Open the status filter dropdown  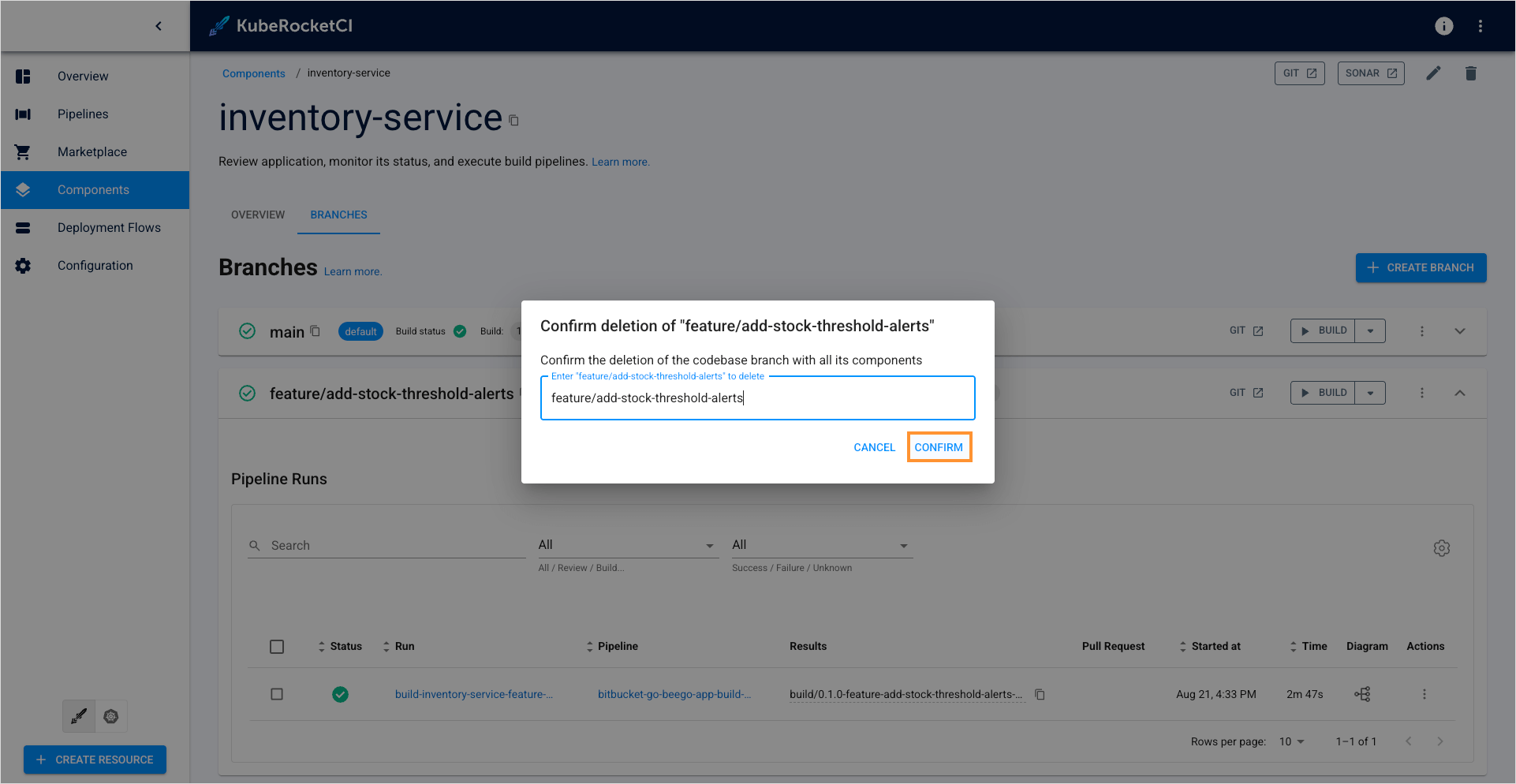(x=820, y=545)
